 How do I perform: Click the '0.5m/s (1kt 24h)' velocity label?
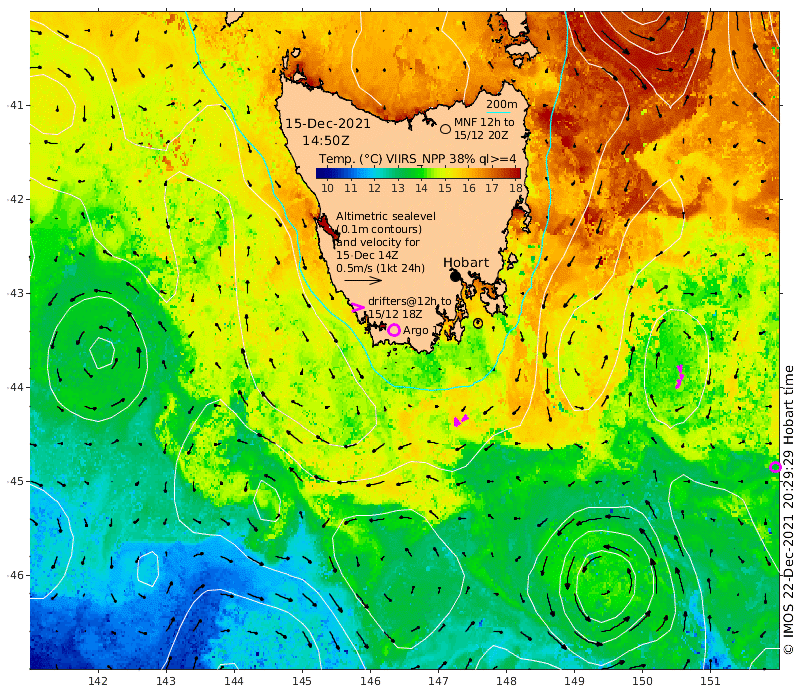380,268
